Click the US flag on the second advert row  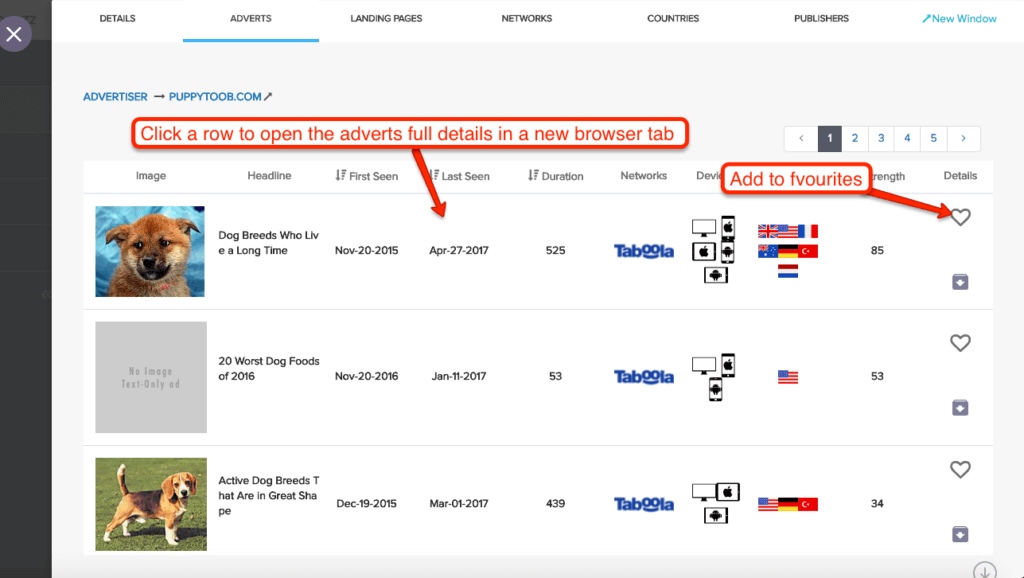[788, 377]
